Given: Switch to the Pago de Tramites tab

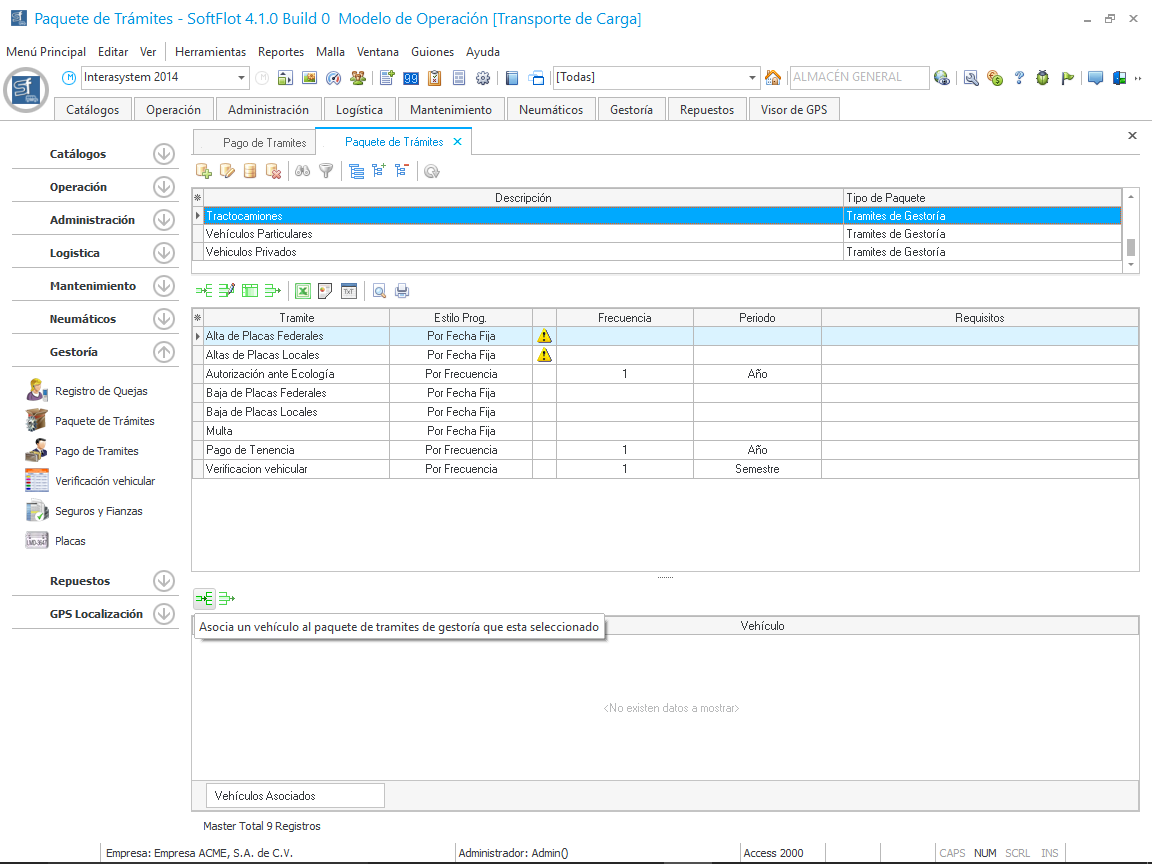Looking at the screenshot, I should pos(264,143).
